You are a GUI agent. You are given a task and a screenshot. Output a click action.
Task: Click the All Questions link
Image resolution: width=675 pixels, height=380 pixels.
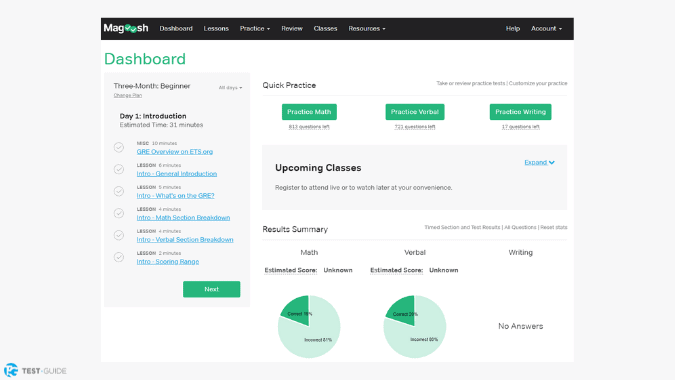[x=520, y=227]
